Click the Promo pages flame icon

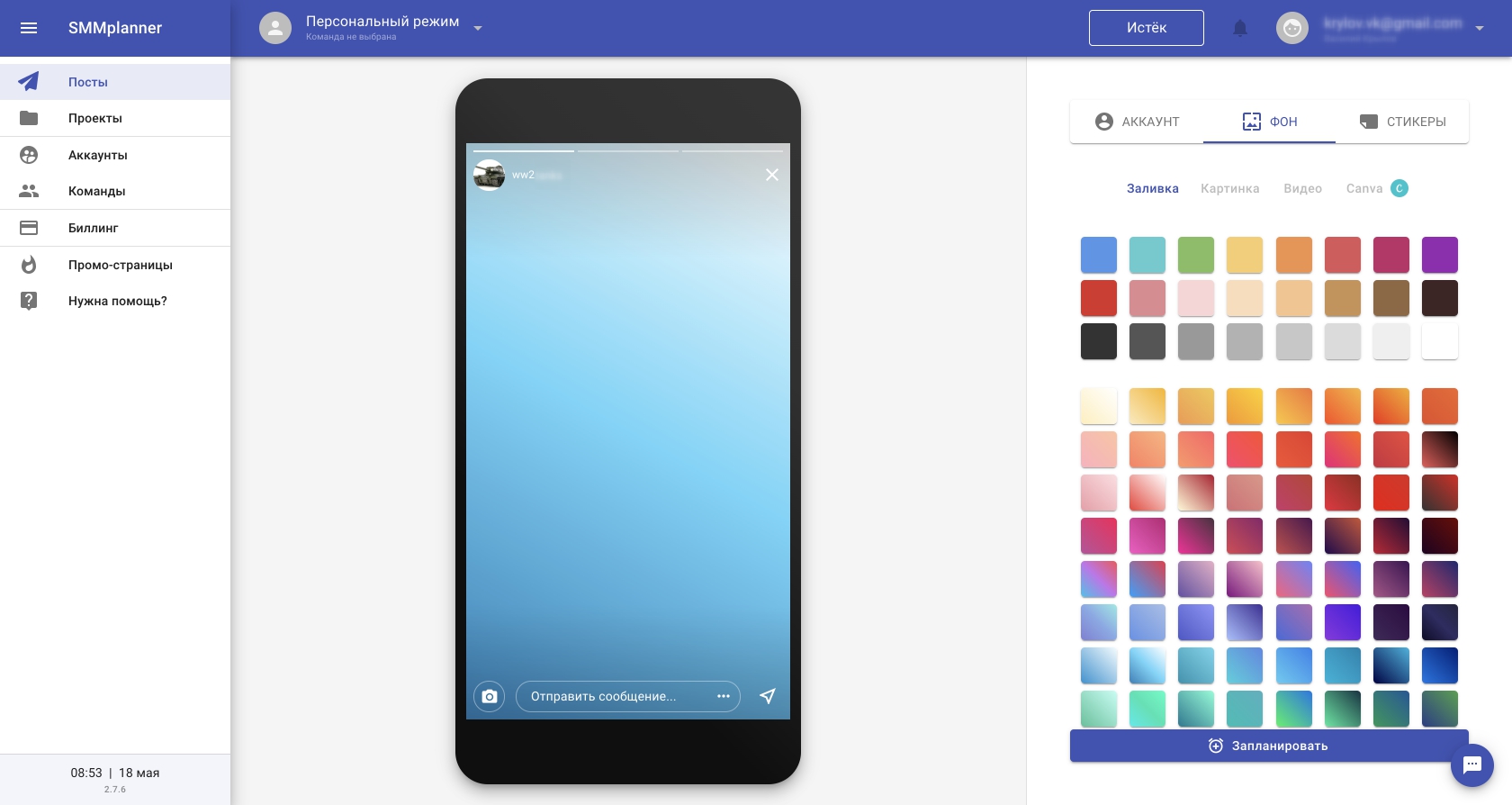coord(29,265)
